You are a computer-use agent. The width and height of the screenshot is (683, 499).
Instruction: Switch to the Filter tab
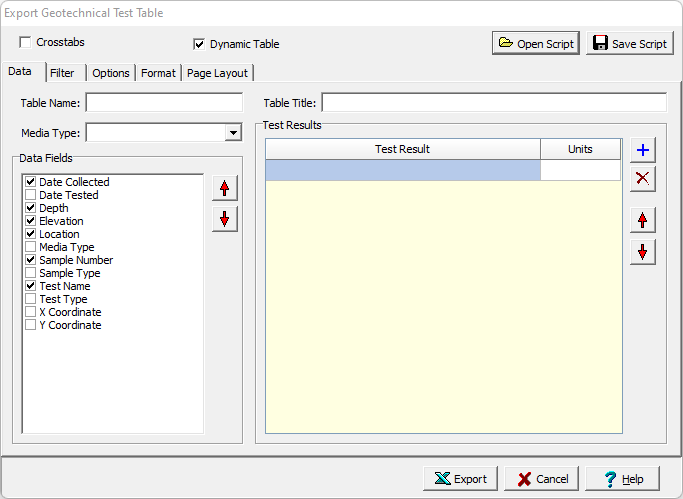click(62, 73)
